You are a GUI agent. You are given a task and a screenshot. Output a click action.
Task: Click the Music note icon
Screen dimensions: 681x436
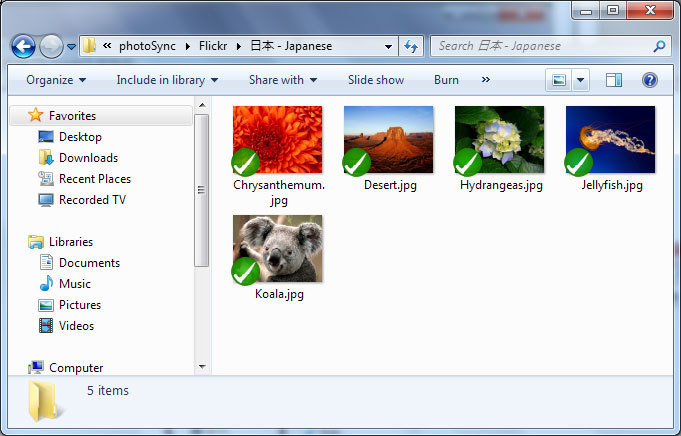point(46,283)
